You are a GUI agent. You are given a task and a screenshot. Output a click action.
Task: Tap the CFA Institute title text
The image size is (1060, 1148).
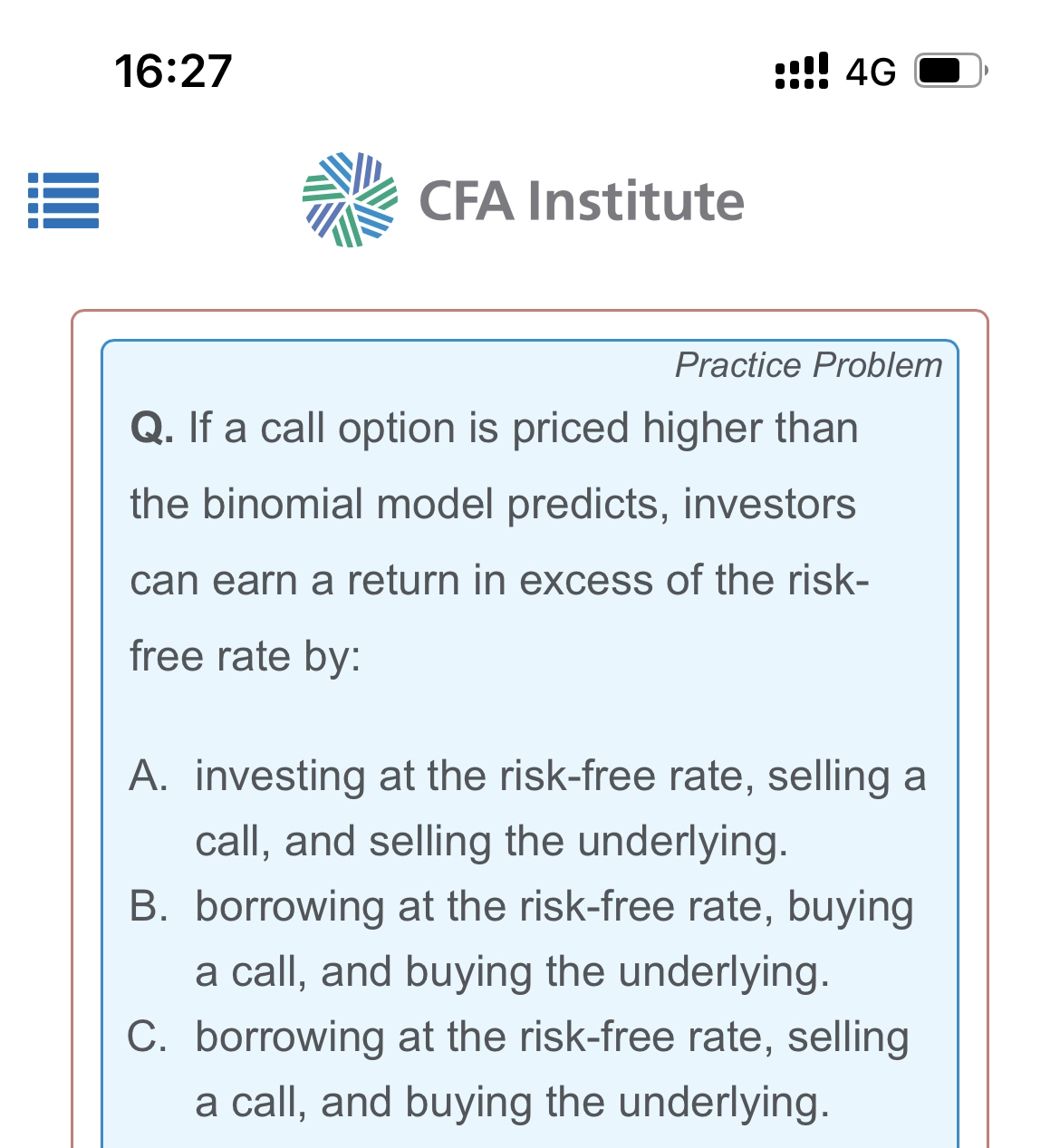coord(581,200)
